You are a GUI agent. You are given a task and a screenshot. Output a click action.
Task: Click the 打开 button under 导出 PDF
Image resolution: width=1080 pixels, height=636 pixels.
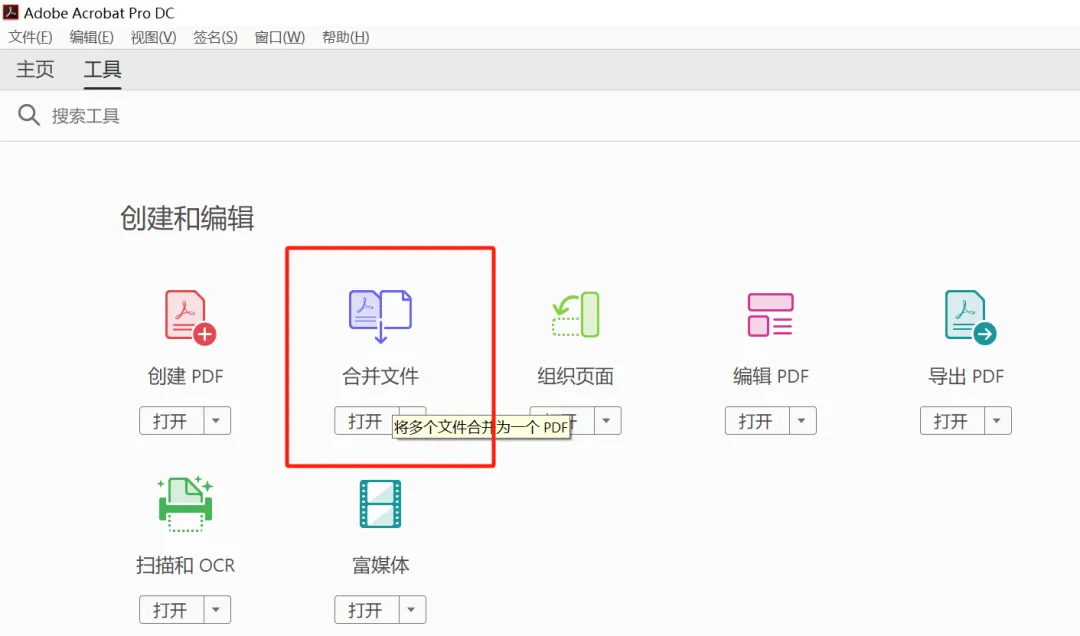click(952, 420)
